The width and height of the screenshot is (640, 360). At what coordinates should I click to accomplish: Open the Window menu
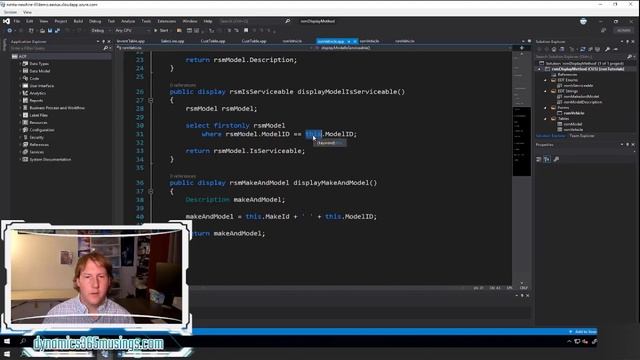189,21
